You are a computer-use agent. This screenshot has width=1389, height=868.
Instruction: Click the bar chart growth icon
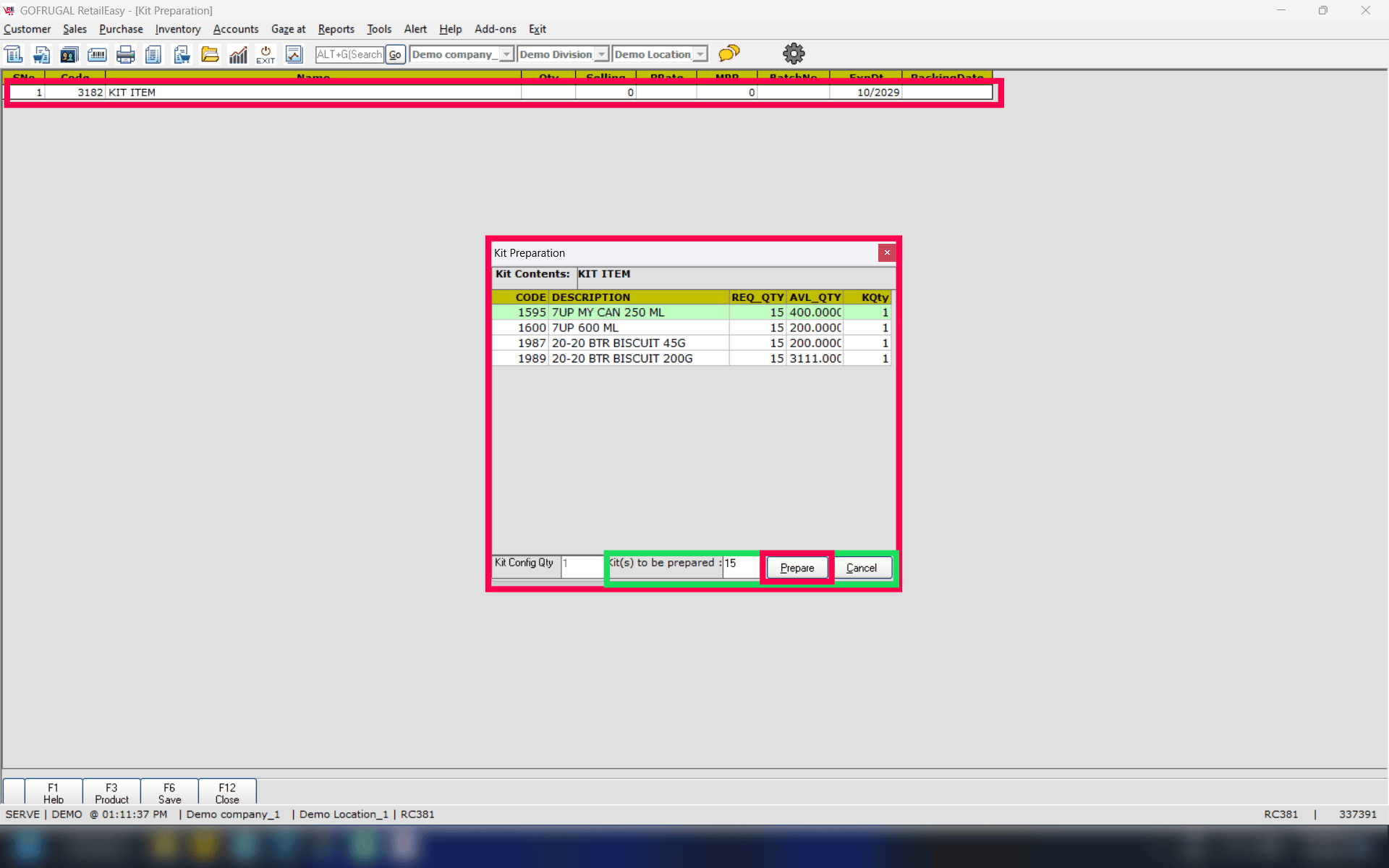[238, 54]
